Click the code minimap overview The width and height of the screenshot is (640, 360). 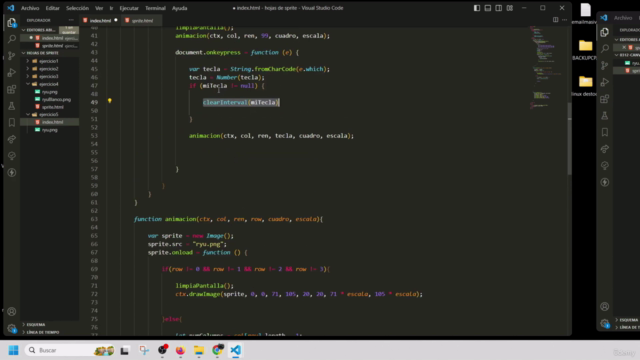546,67
